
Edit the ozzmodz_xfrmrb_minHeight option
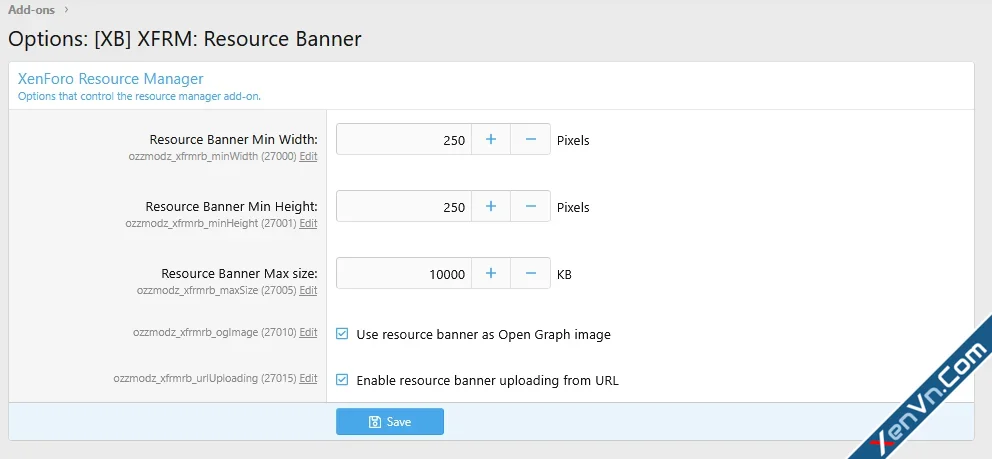coord(308,224)
